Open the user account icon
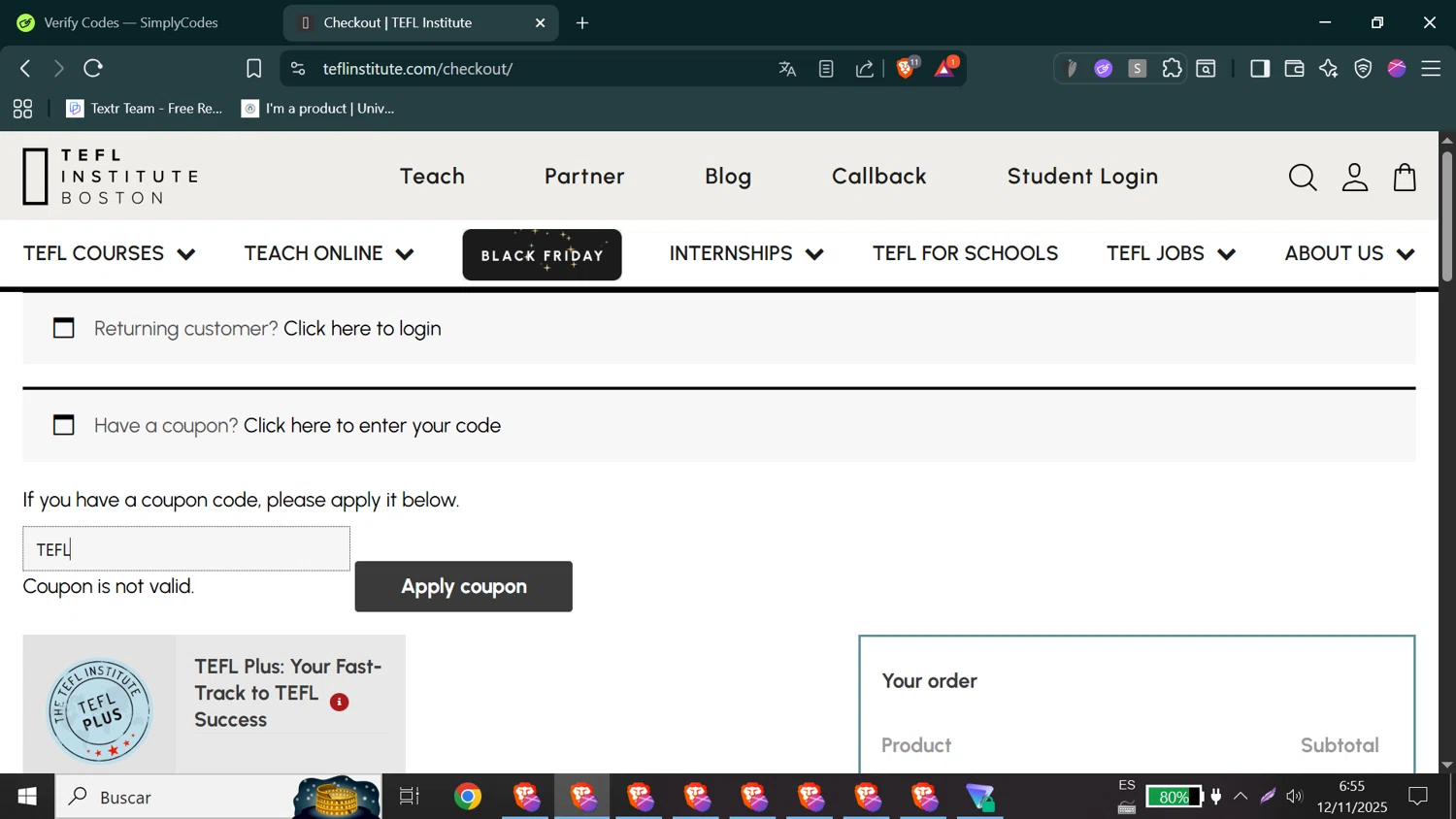Image resolution: width=1456 pixels, height=819 pixels. point(1355,178)
